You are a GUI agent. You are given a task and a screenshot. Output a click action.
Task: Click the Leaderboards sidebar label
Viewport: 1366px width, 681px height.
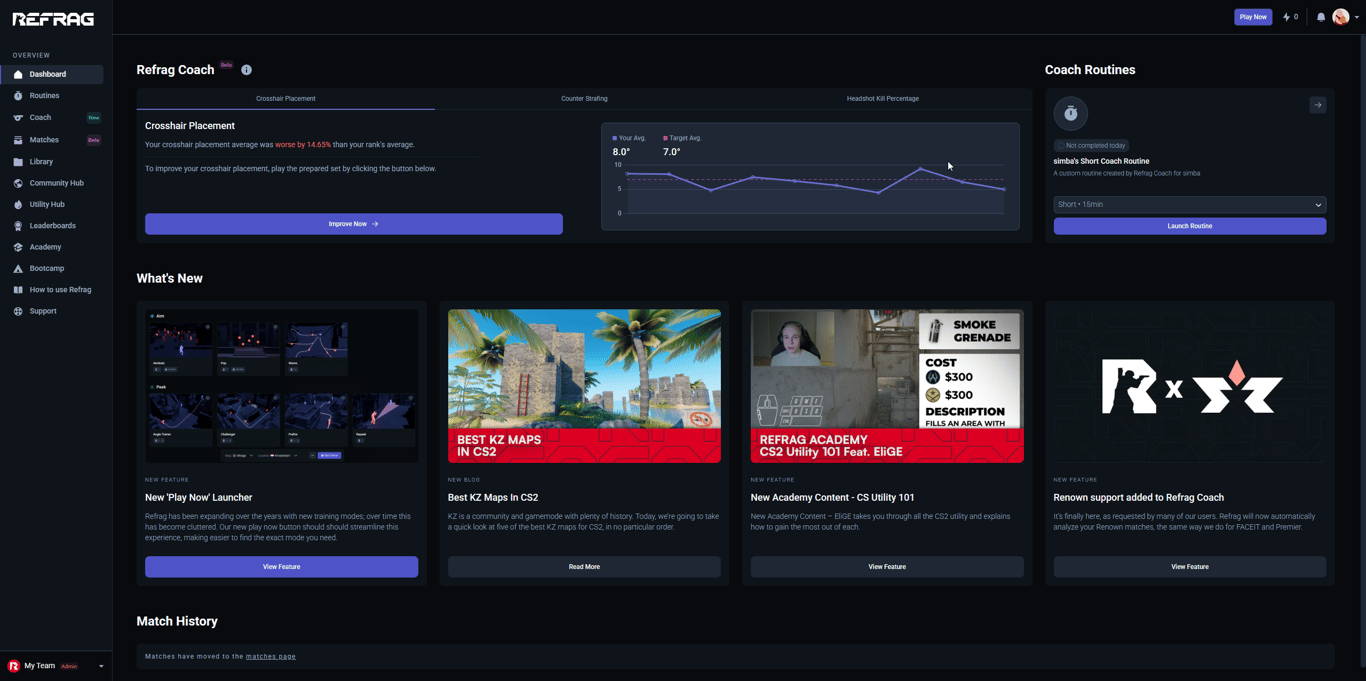click(53, 226)
